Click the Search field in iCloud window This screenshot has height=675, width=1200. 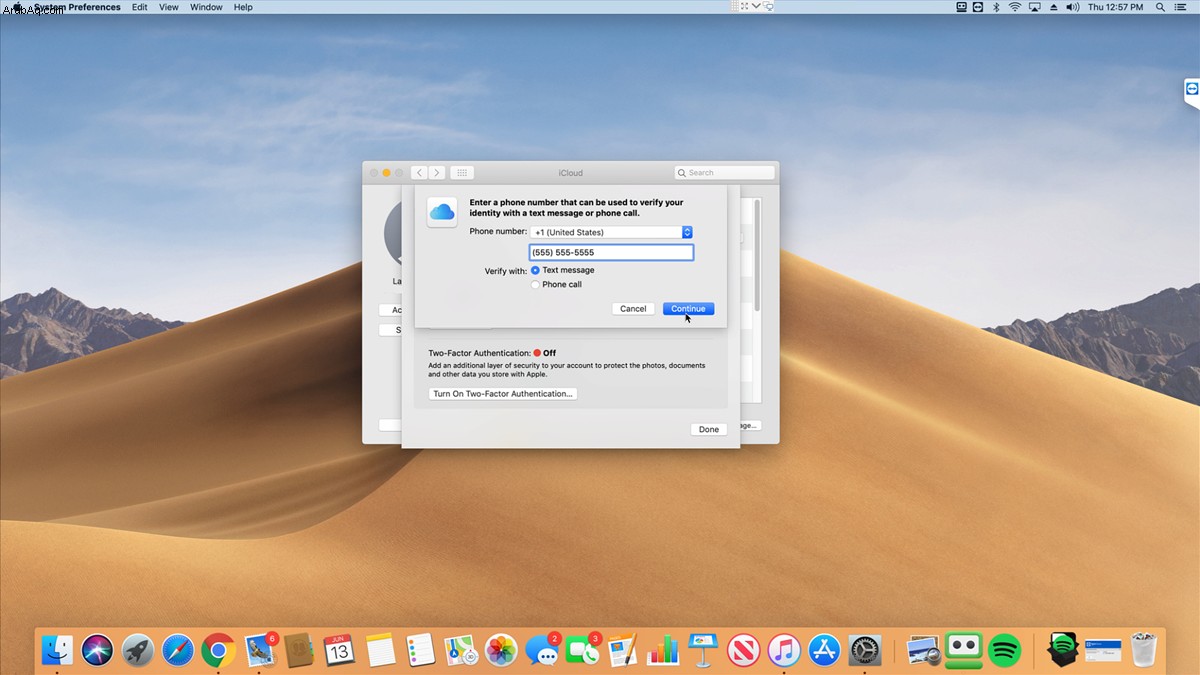[724, 173]
